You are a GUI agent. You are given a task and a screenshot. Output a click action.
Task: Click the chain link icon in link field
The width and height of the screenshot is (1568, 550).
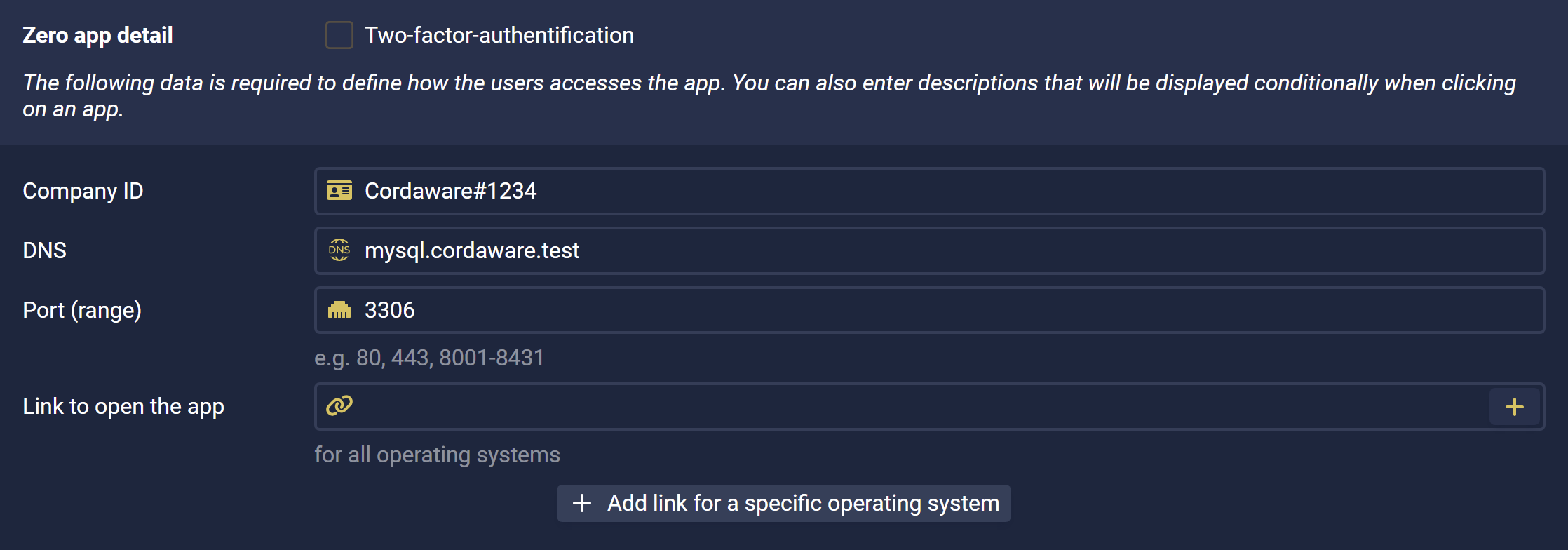tap(339, 405)
